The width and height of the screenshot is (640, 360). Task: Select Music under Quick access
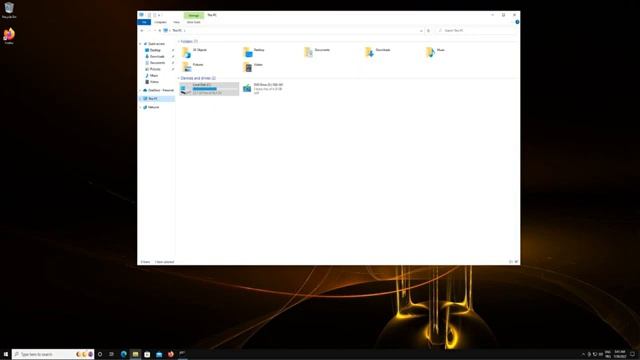tap(154, 76)
